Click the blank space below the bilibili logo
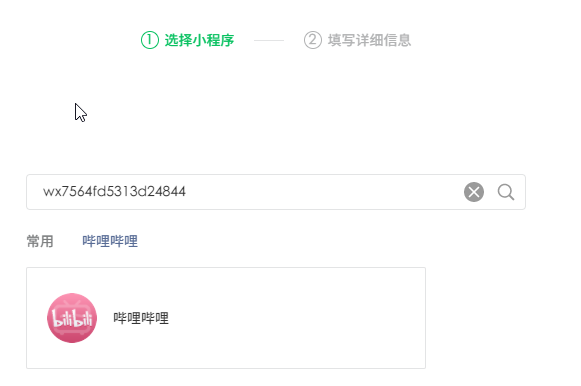The width and height of the screenshot is (581, 386). [x=72, y=356]
